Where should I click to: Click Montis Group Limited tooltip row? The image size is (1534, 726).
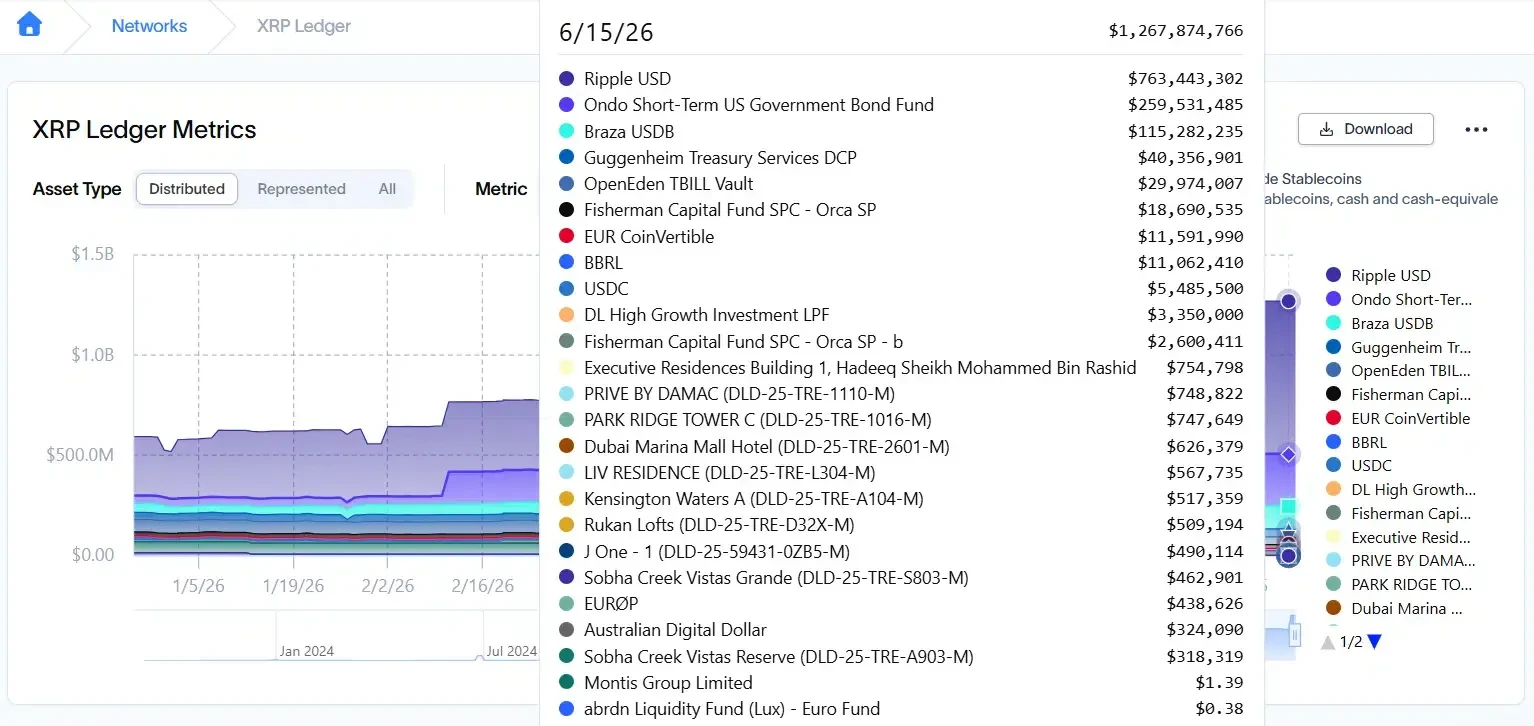(x=901, y=683)
